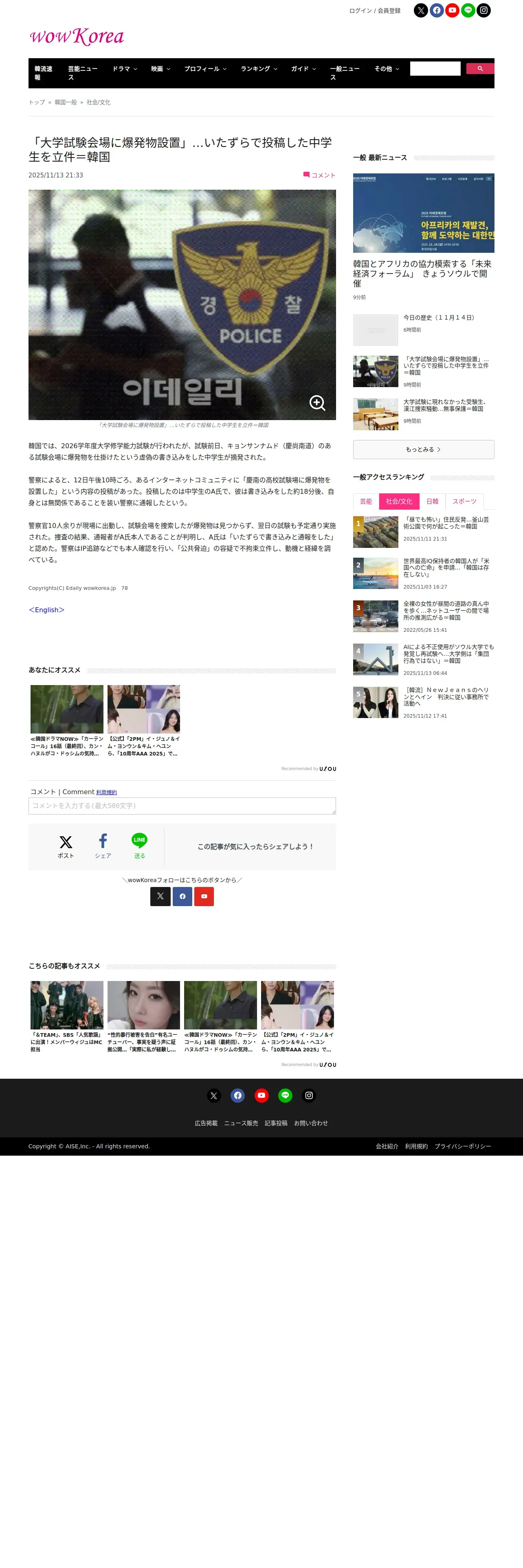This screenshot has width=523, height=1568.
Task: Open the <English> version link
Action: 46,610
